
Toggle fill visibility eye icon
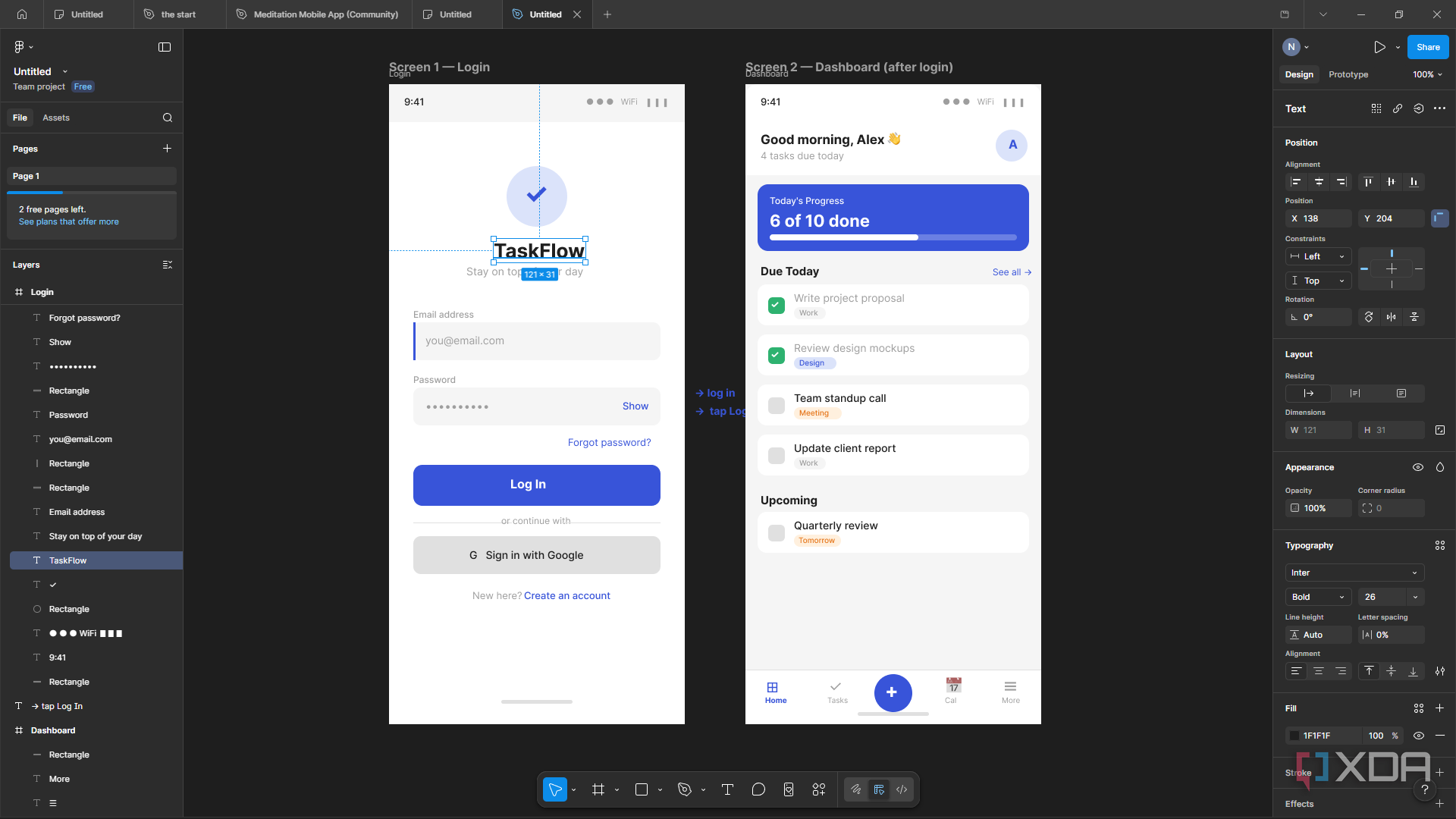[1419, 736]
